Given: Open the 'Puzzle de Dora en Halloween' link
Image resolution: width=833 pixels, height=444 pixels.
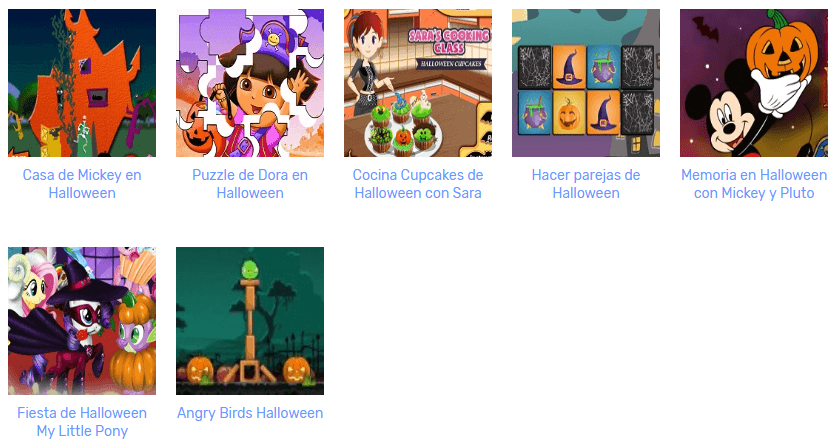Looking at the screenshot, I should tap(250, 184).
